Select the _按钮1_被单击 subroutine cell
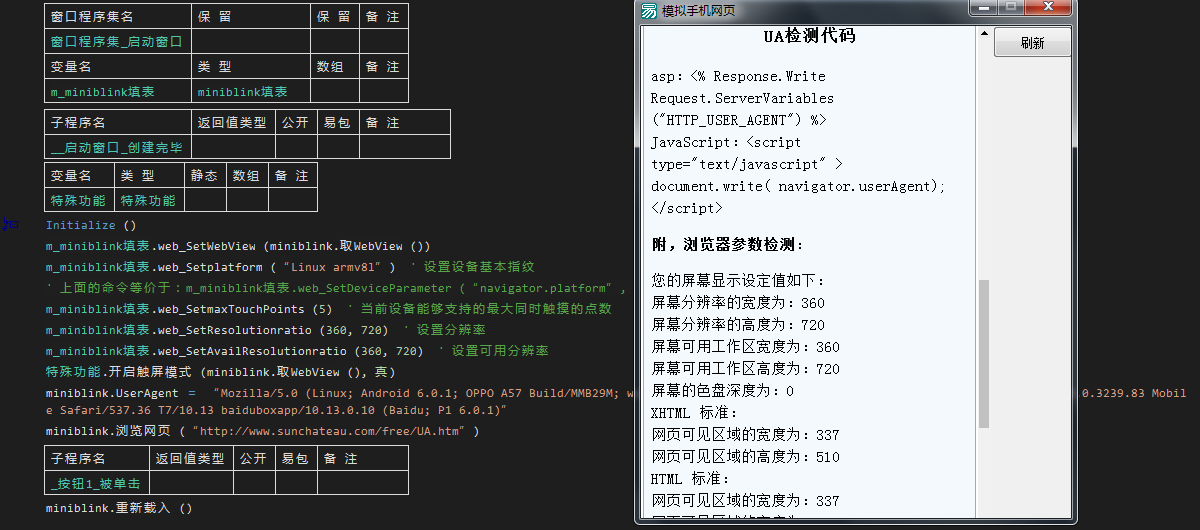Screen dimensions: 1200x530 (96, 484)
